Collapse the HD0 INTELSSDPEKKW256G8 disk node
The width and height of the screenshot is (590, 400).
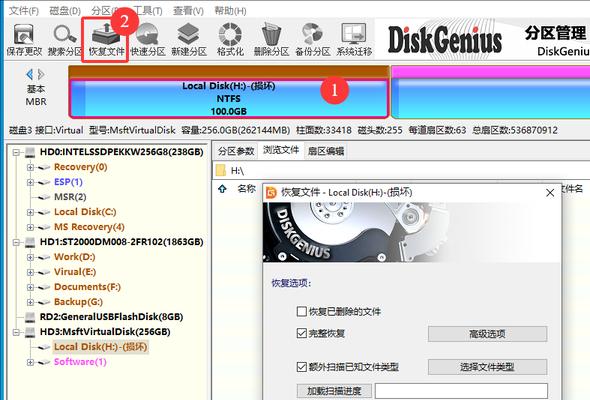pyautogui.click(x=16, y=152)
